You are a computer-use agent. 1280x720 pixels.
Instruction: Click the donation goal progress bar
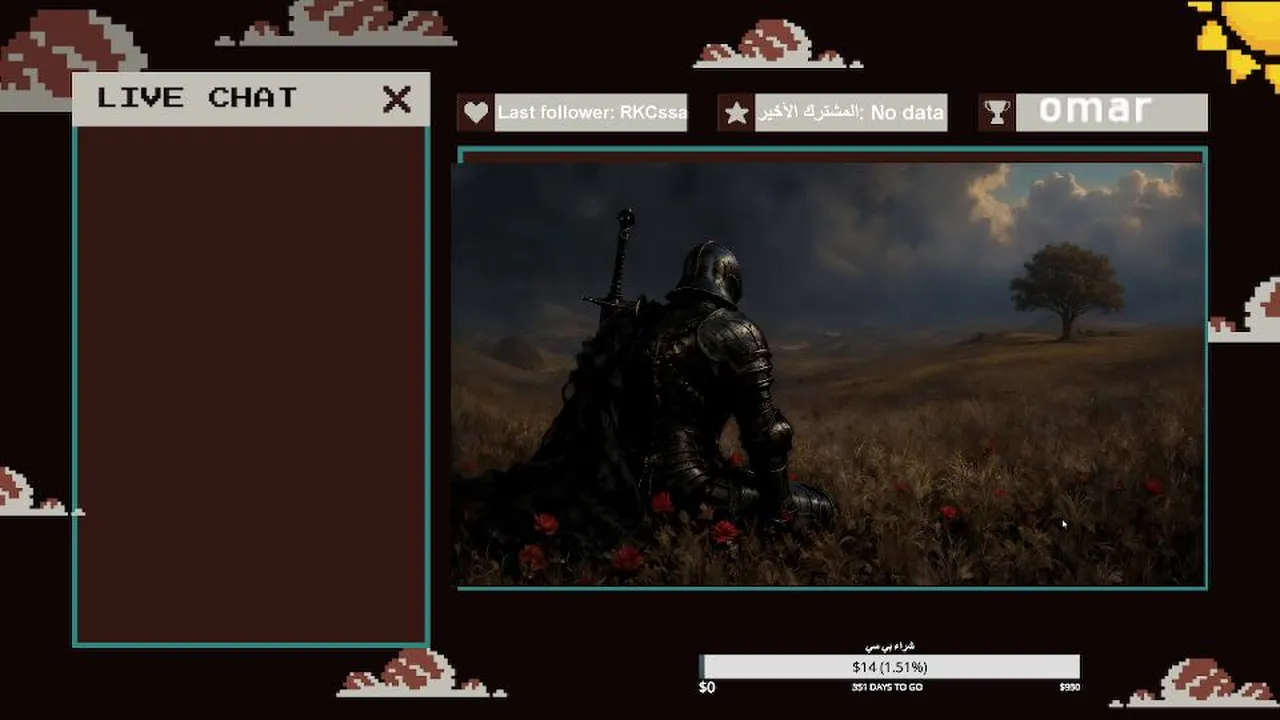(x=890, y=667)
